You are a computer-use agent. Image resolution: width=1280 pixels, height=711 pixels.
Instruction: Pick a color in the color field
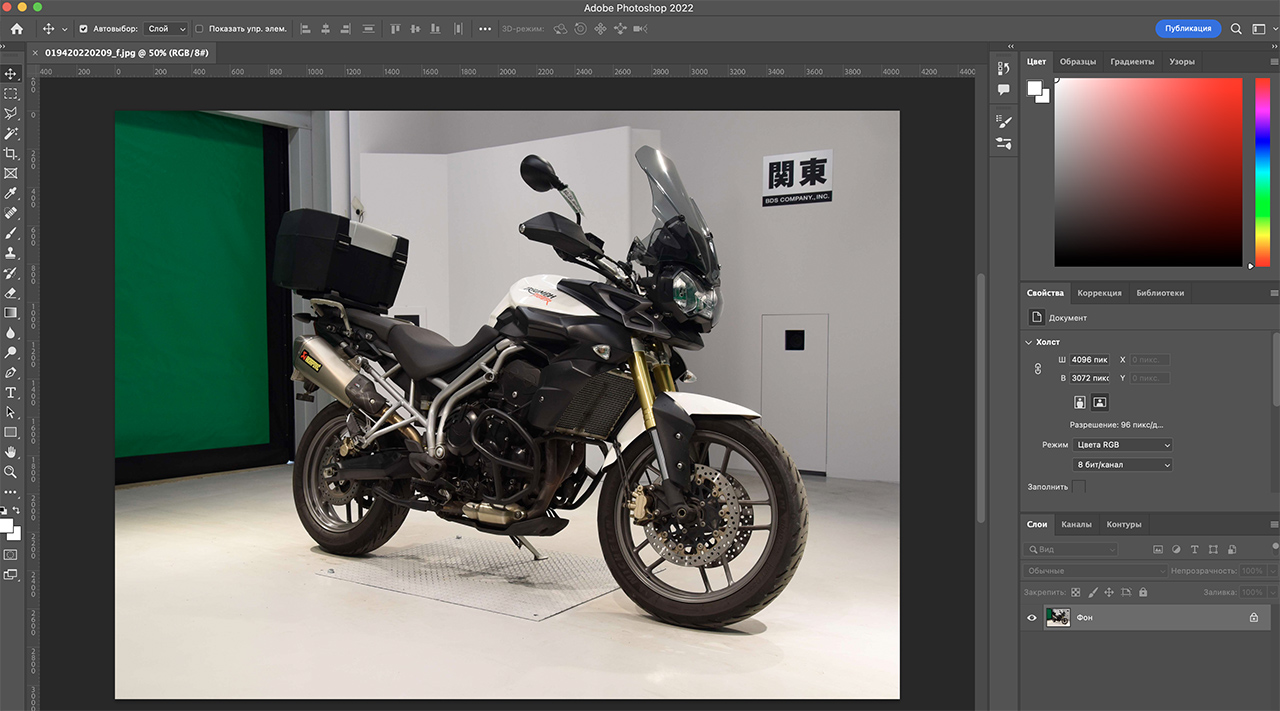1147,170
